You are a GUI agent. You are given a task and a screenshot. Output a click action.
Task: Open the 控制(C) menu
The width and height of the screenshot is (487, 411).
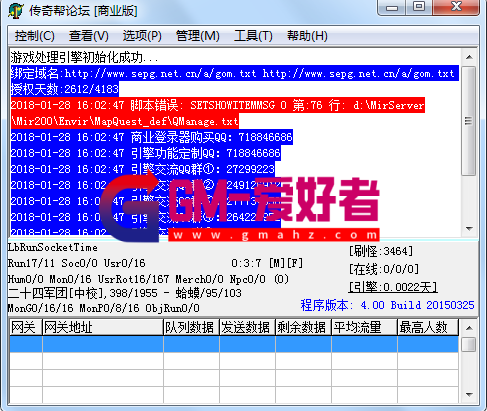tap(34, 36)
